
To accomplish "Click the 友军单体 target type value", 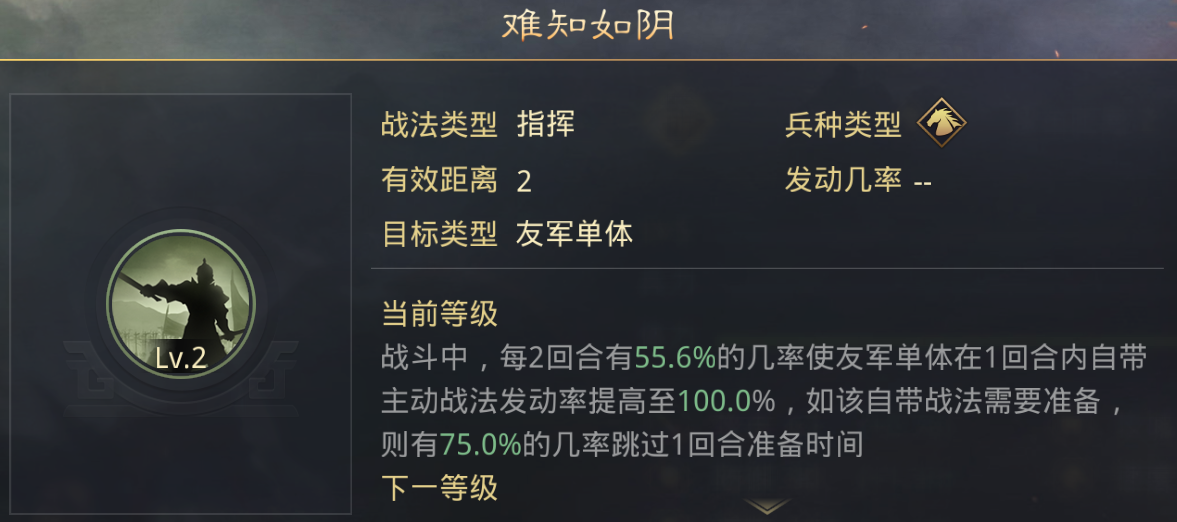I will pyautogui.click(x=574, y=234).
